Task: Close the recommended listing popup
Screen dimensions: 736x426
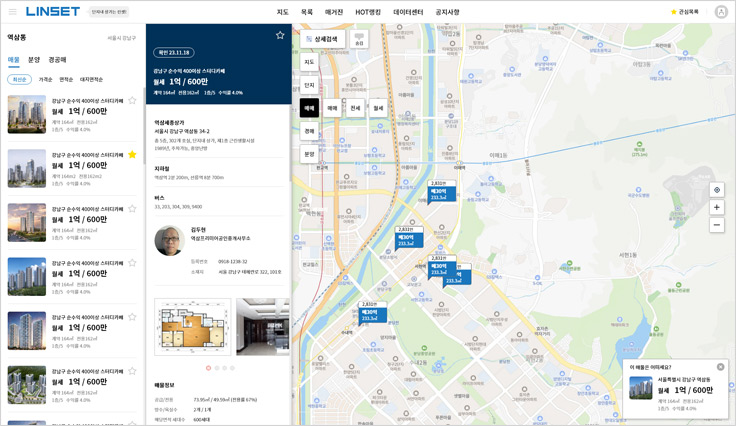Action: [720, 367]
